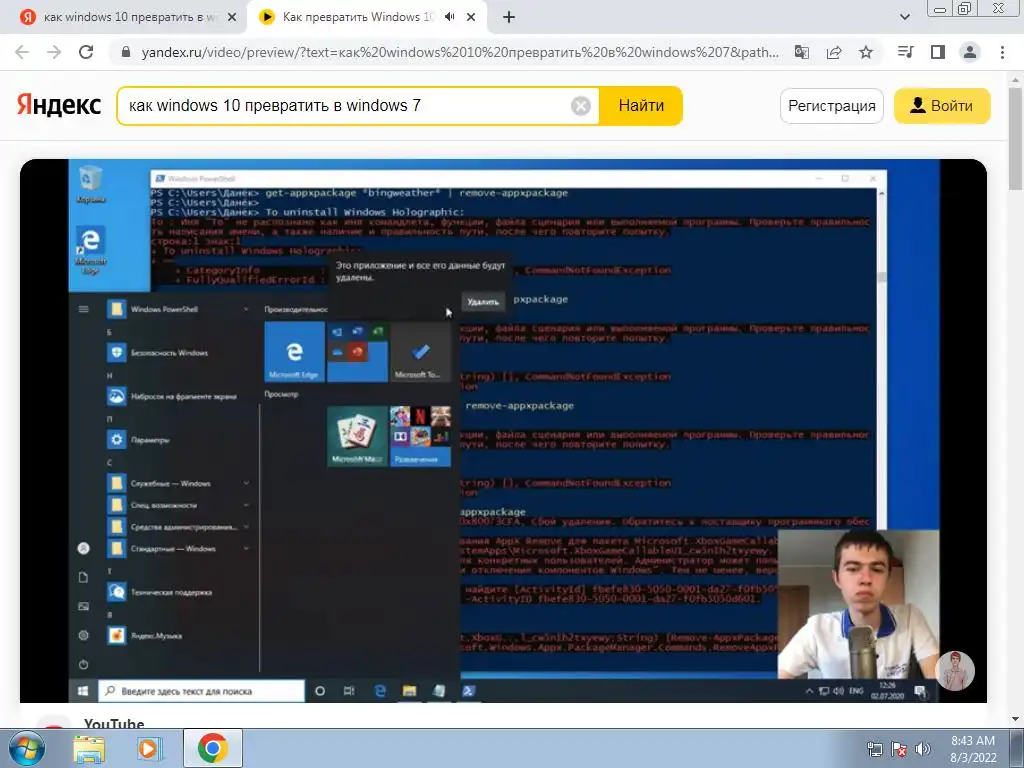
Task: Open the Windows 7 Start orb
Action: click(26, 748)
